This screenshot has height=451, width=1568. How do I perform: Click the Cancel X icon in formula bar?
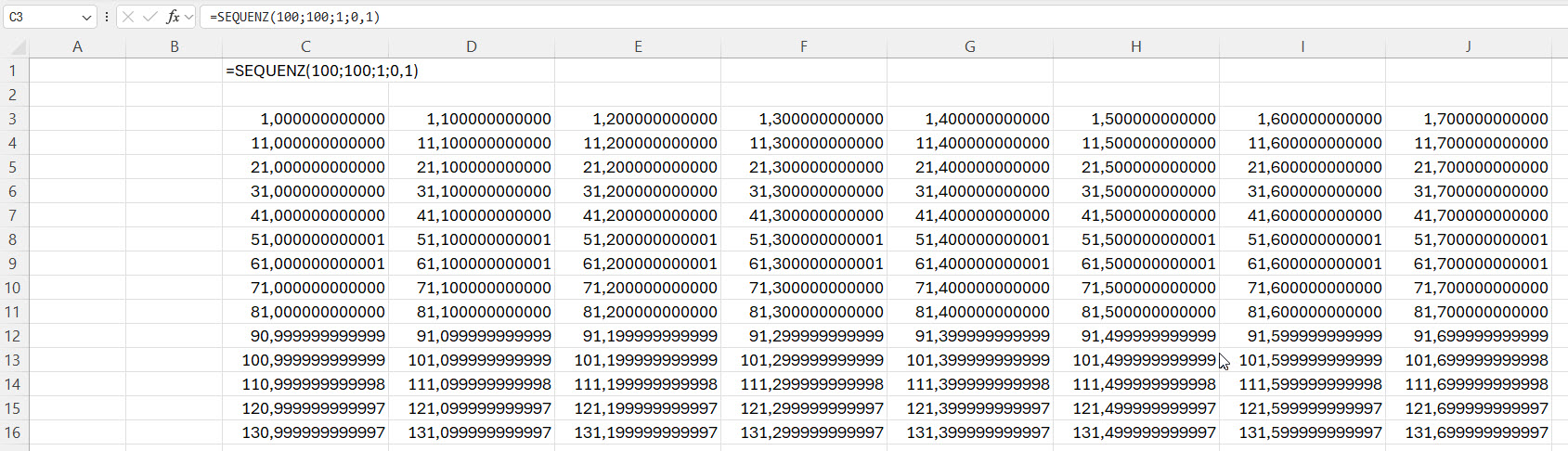tap(128, 17)
